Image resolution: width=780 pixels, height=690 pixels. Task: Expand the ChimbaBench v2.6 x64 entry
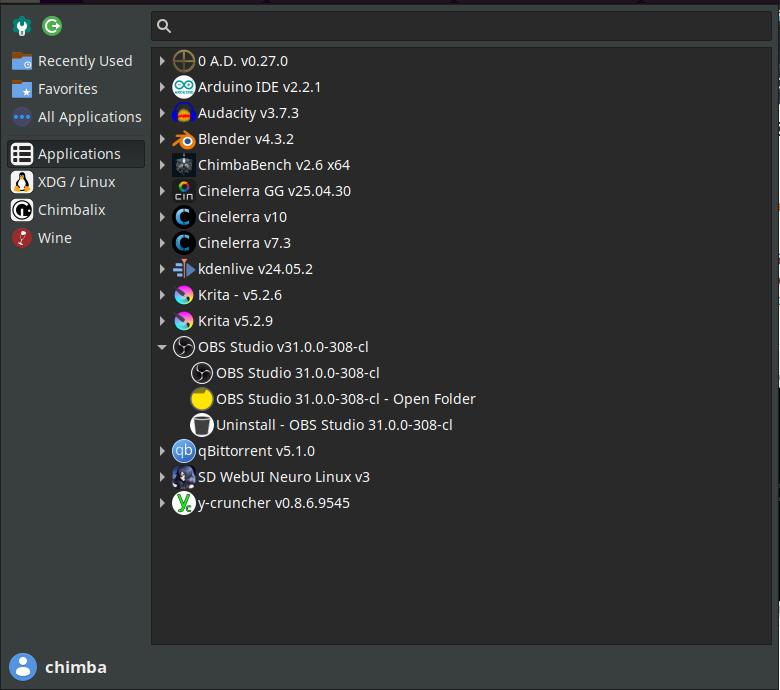[x=162, y=165]
